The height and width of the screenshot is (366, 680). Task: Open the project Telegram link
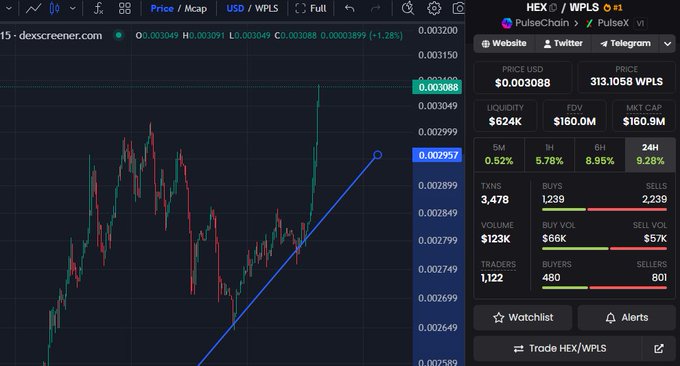point(625,43)
